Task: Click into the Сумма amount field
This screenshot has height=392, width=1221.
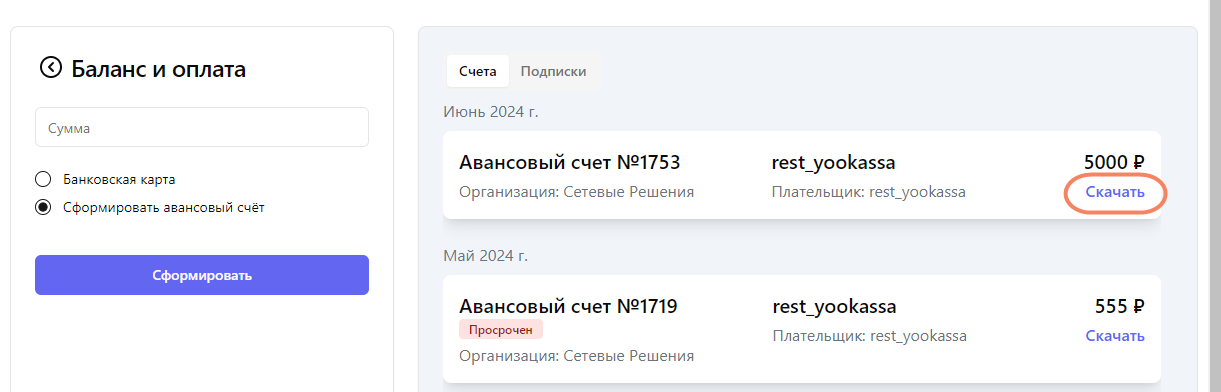Action: tap(202, 128)
